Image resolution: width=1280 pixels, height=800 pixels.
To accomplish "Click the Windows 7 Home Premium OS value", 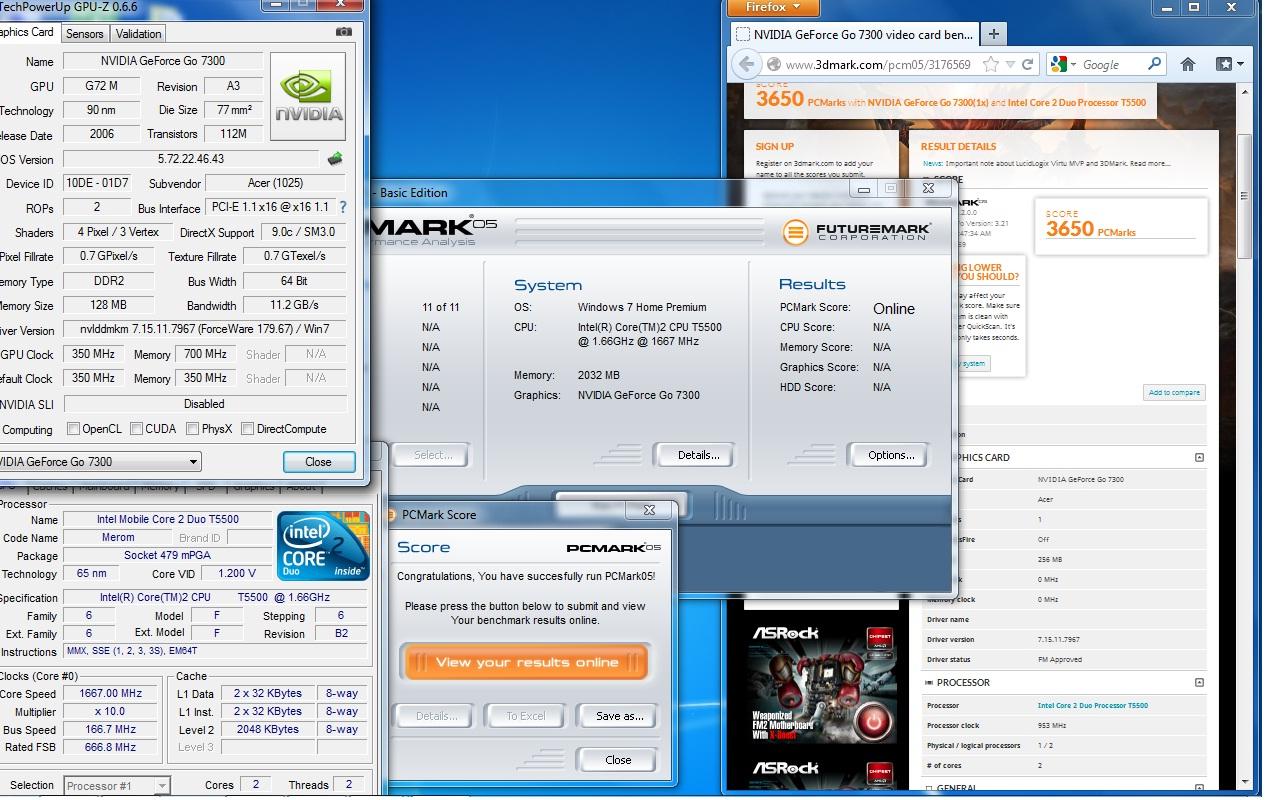I will [642, 307].
